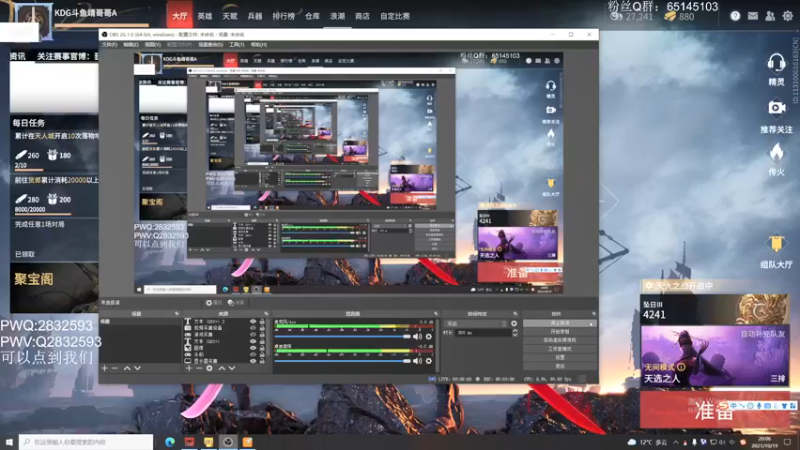Open OBS 工具(T) menu
The width and height of the screenshot is (800, 450).
click(236, 45)
